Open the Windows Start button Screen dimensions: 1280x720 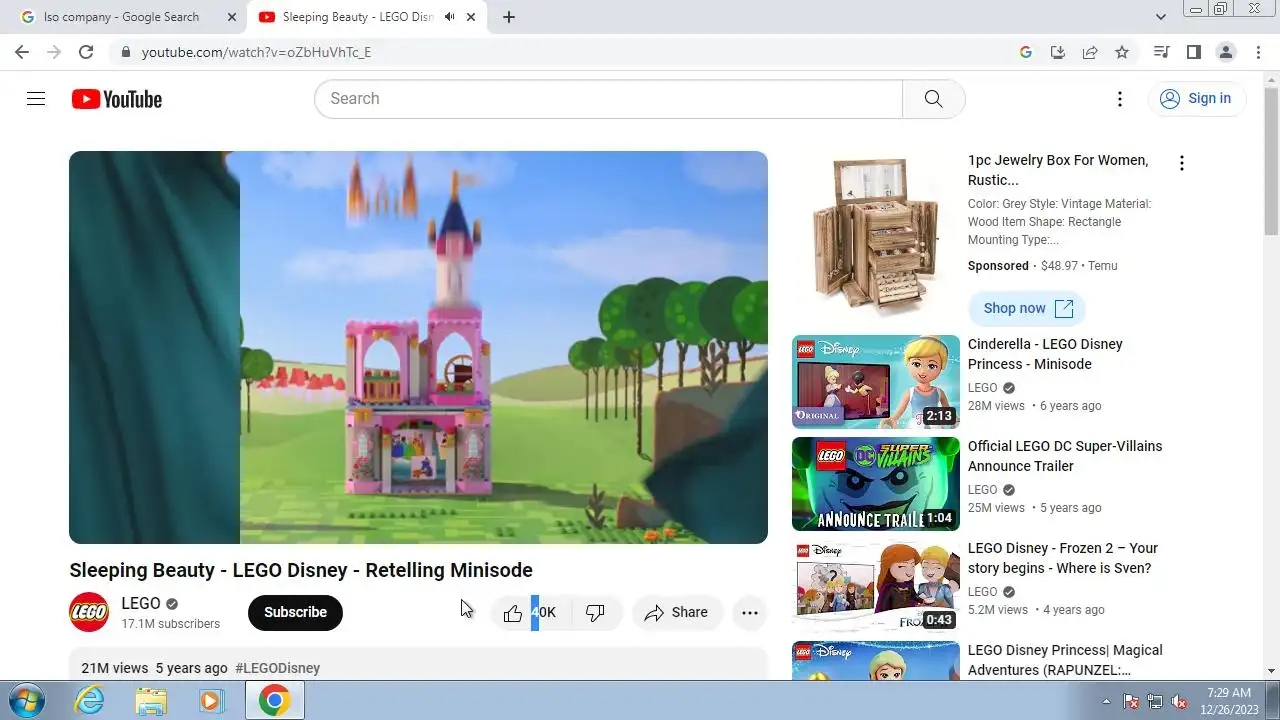pyautogui.click(x=25, y=700)
